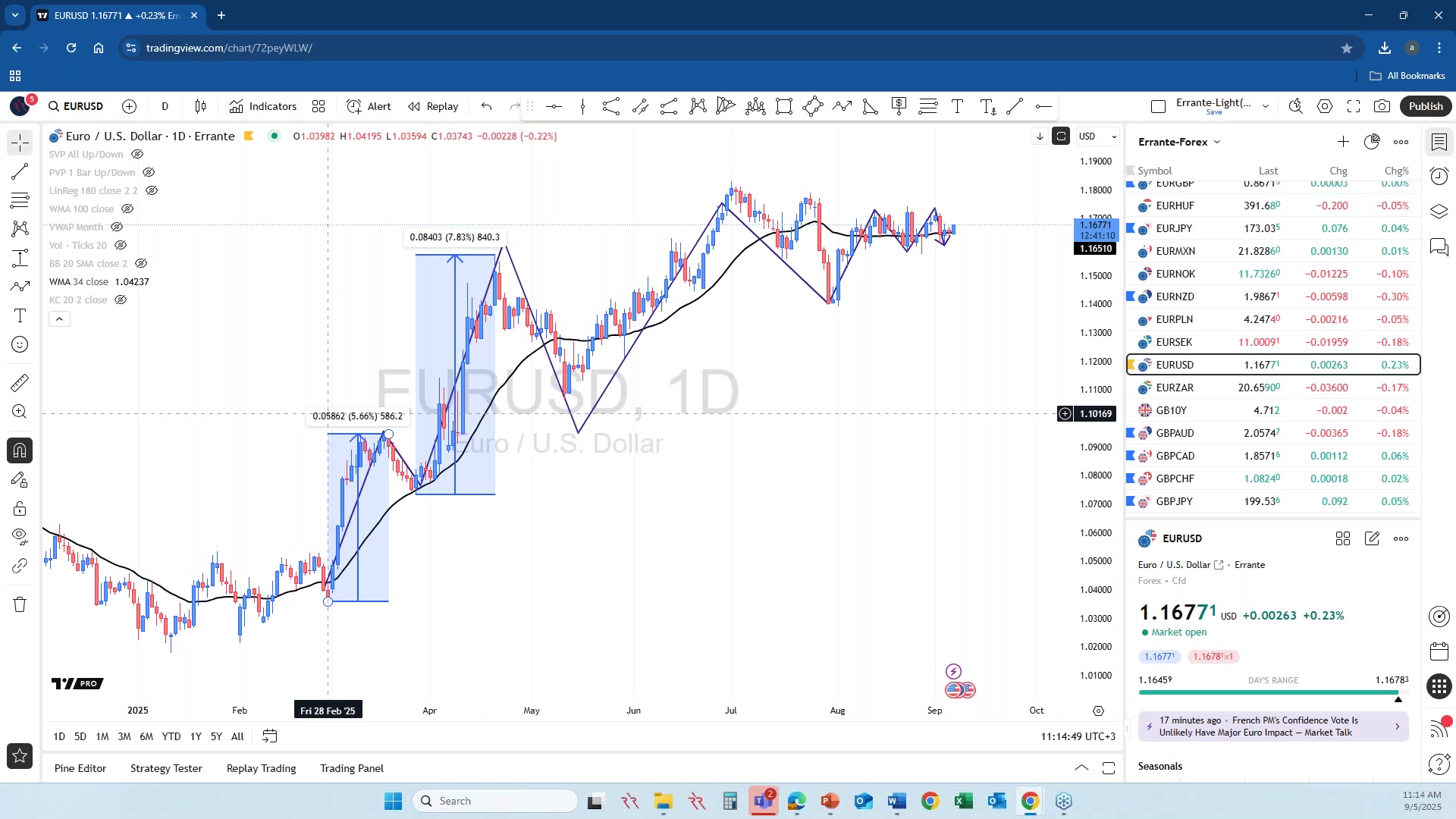Show hidden PVP 1 Bar Up/Down indicator
Viewport: 1456px width, 819px height.
coord(149,172)
